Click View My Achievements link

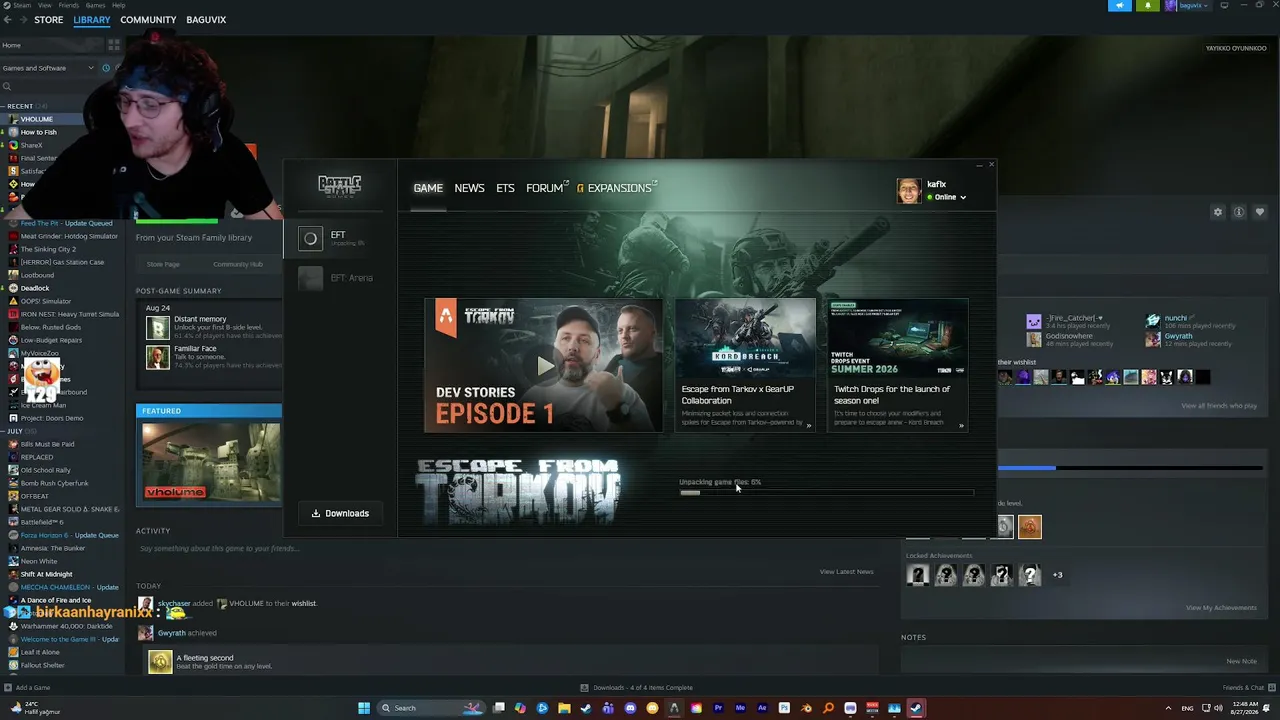coord(1221,608)
